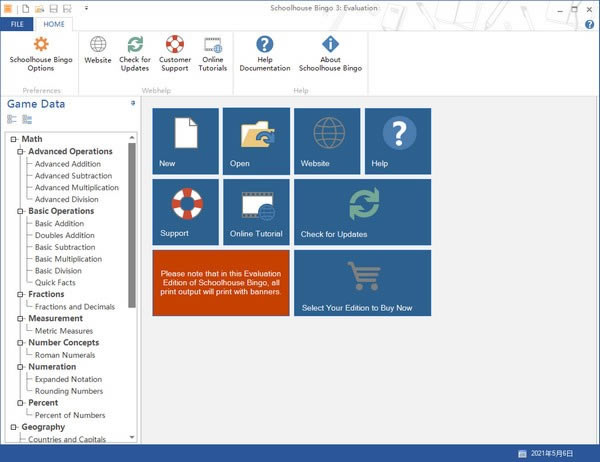Image resolution: width=600 pixels, height=462 pixels.
Task: Click the New document tile
Action: point(185,141)
